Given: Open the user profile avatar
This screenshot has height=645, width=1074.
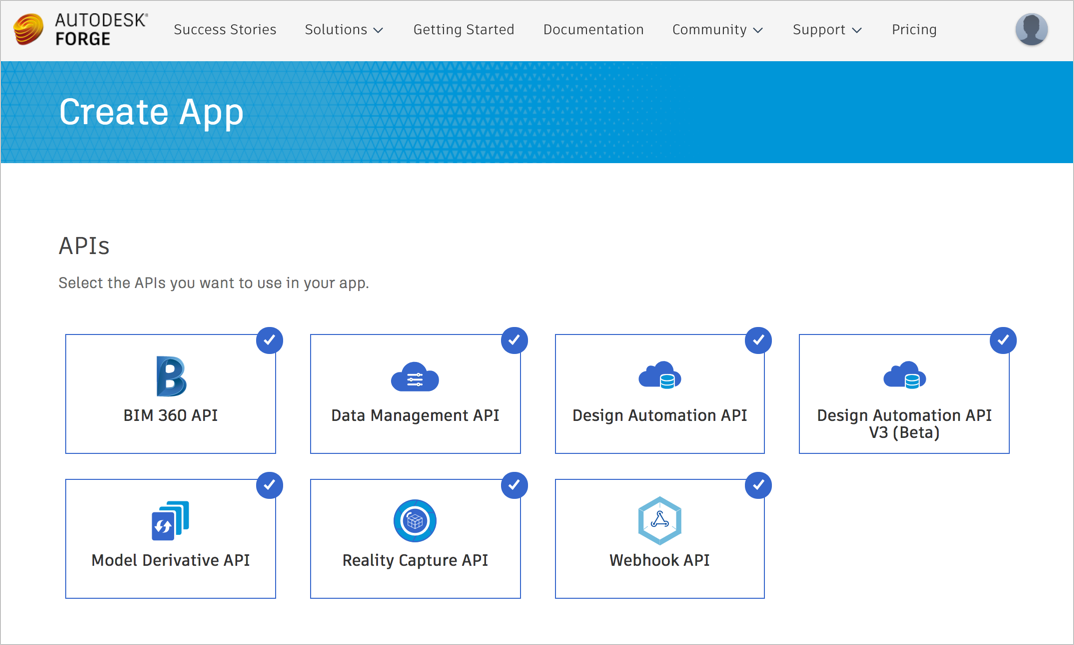Looking at the screenshot, I should (1031, 30).
